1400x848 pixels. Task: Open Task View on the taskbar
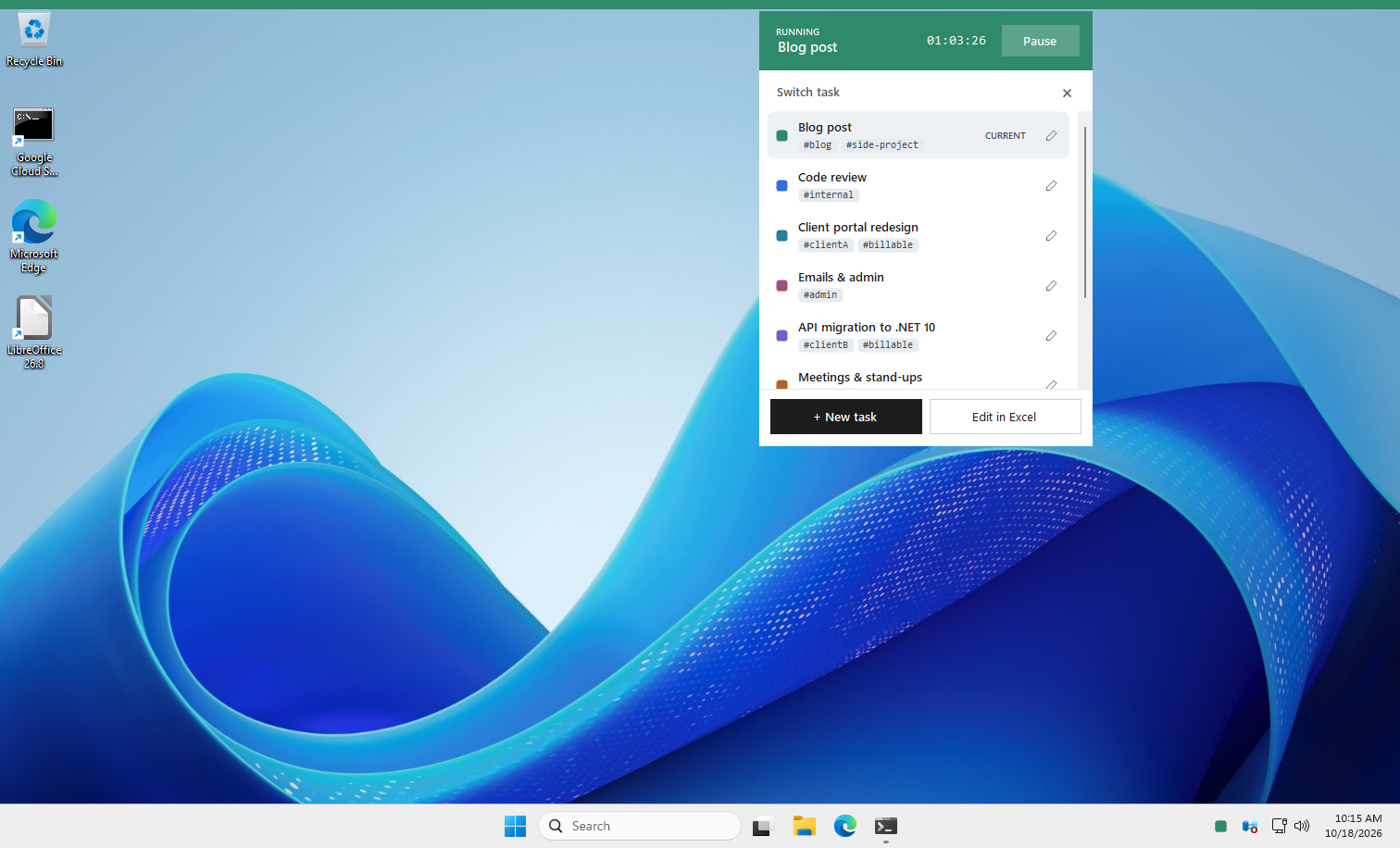pos(763,826)
